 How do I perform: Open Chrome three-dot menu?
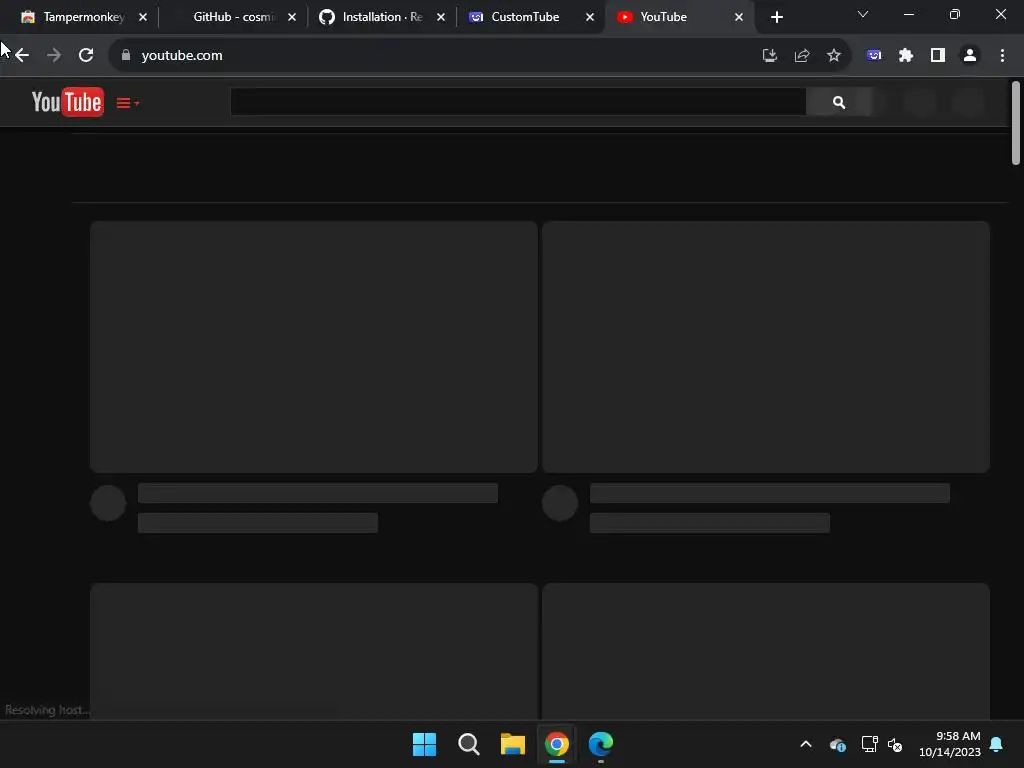(1002, 56)
